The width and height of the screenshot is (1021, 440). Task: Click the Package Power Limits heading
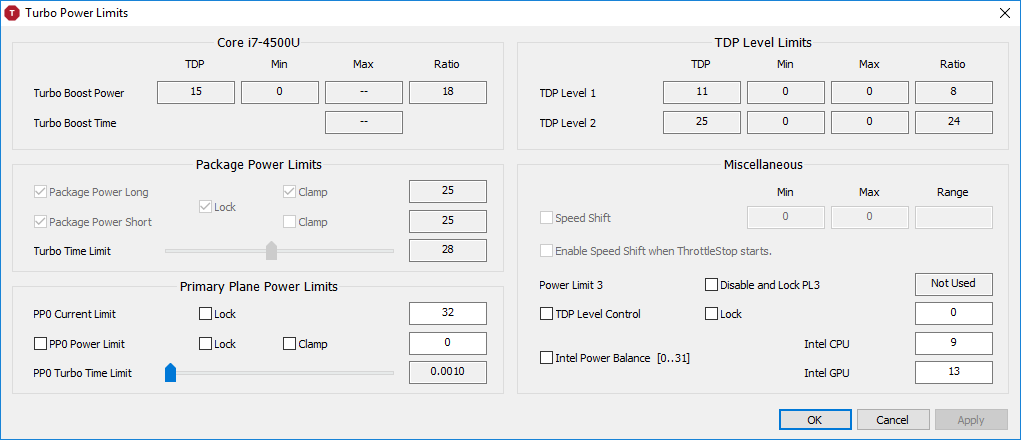pos(259,165)
